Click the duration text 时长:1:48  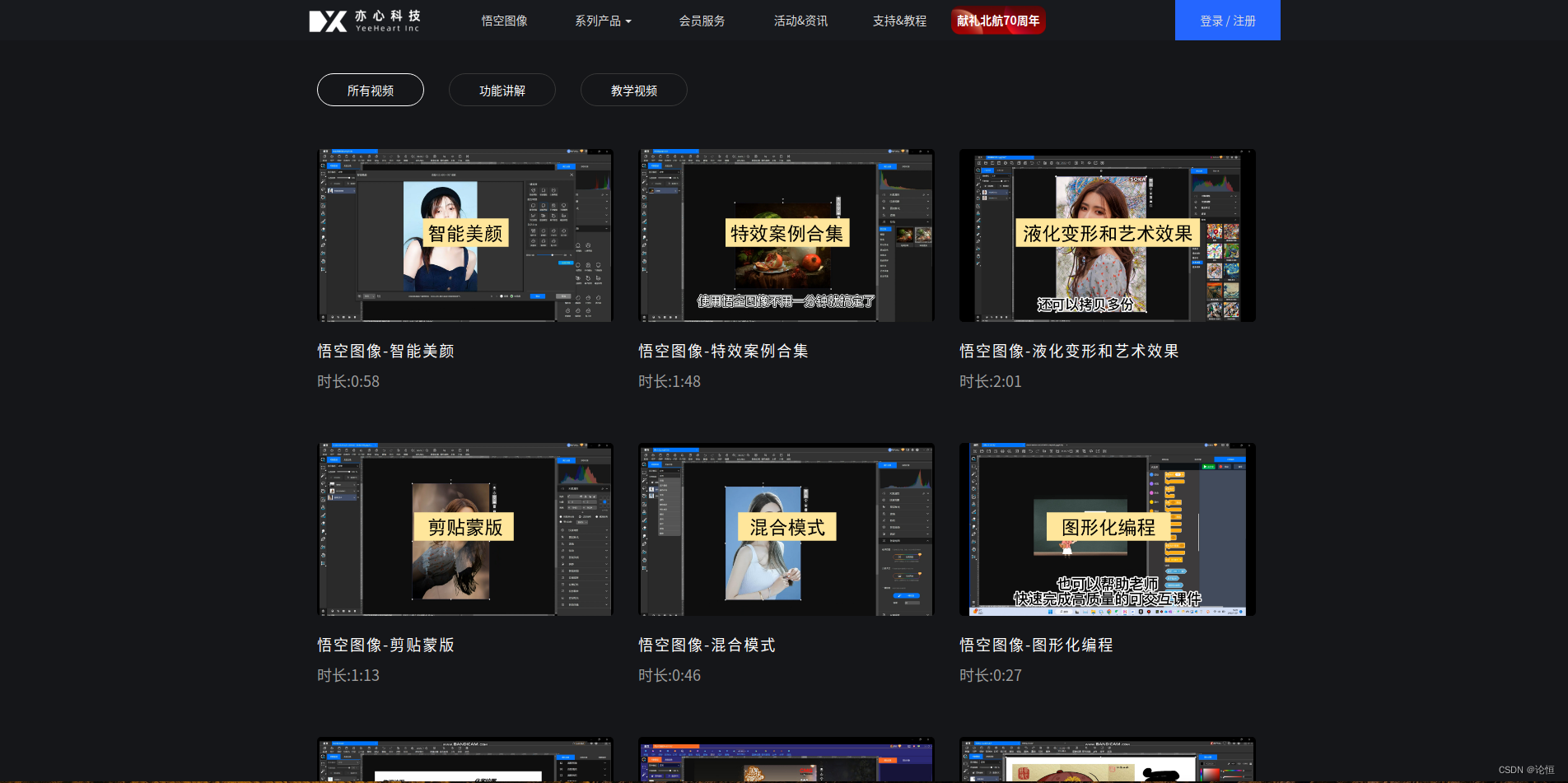tap(670, 381)
